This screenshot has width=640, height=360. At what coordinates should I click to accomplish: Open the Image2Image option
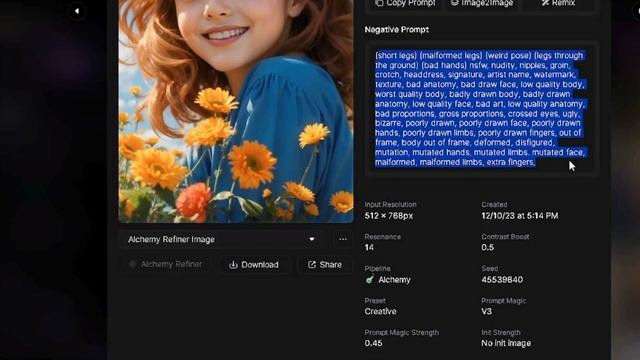tap(482, 4)
